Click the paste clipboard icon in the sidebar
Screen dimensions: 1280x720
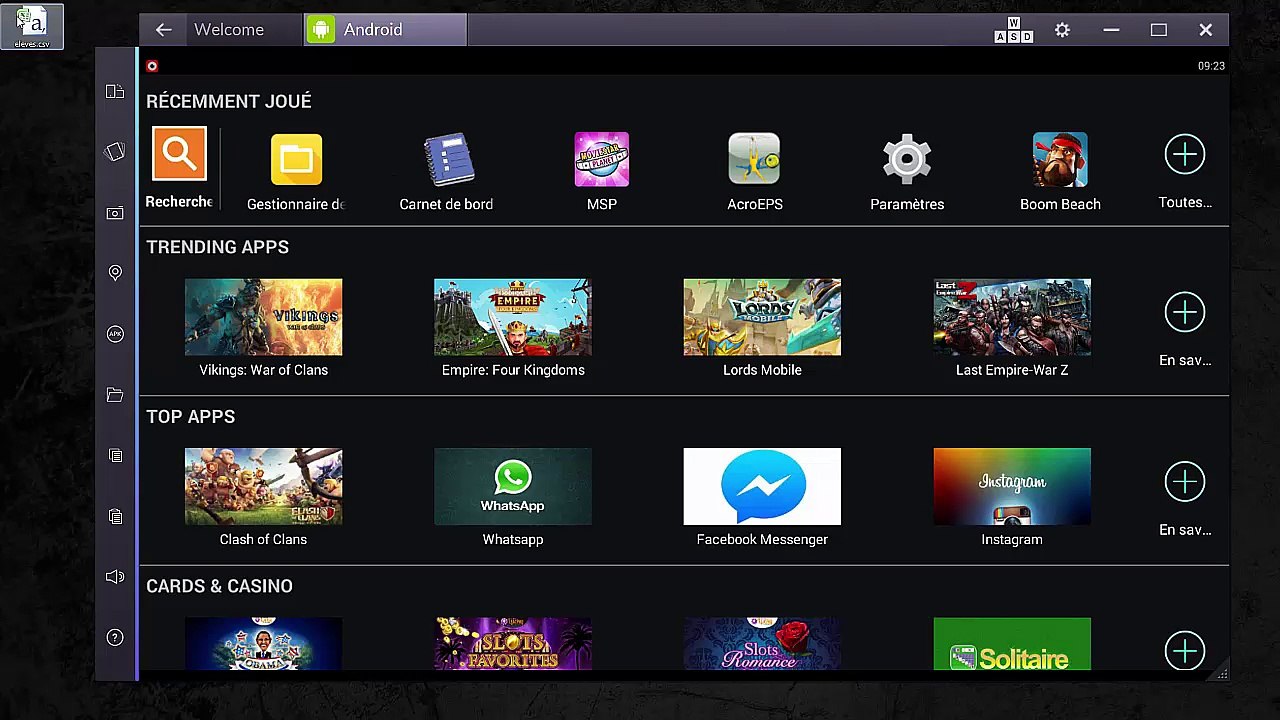coord(115,516)
